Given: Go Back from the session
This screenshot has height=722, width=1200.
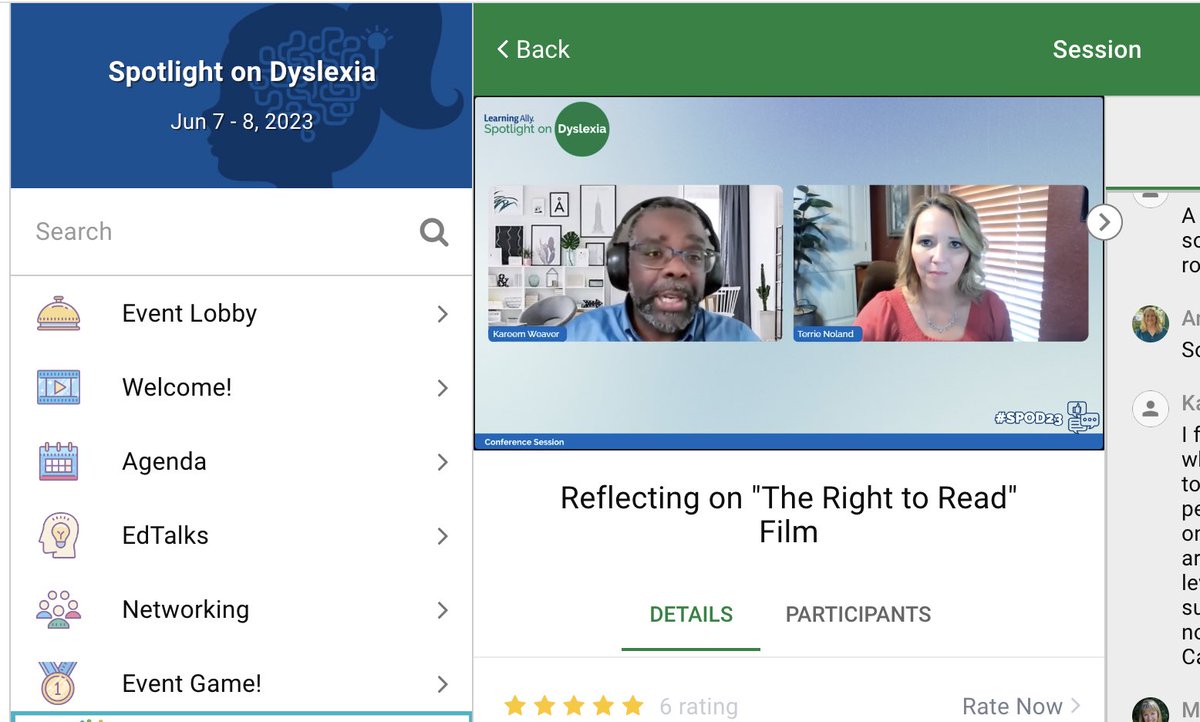Looking at the screenshot, I should pyautogui.click(x=533, y=49).
